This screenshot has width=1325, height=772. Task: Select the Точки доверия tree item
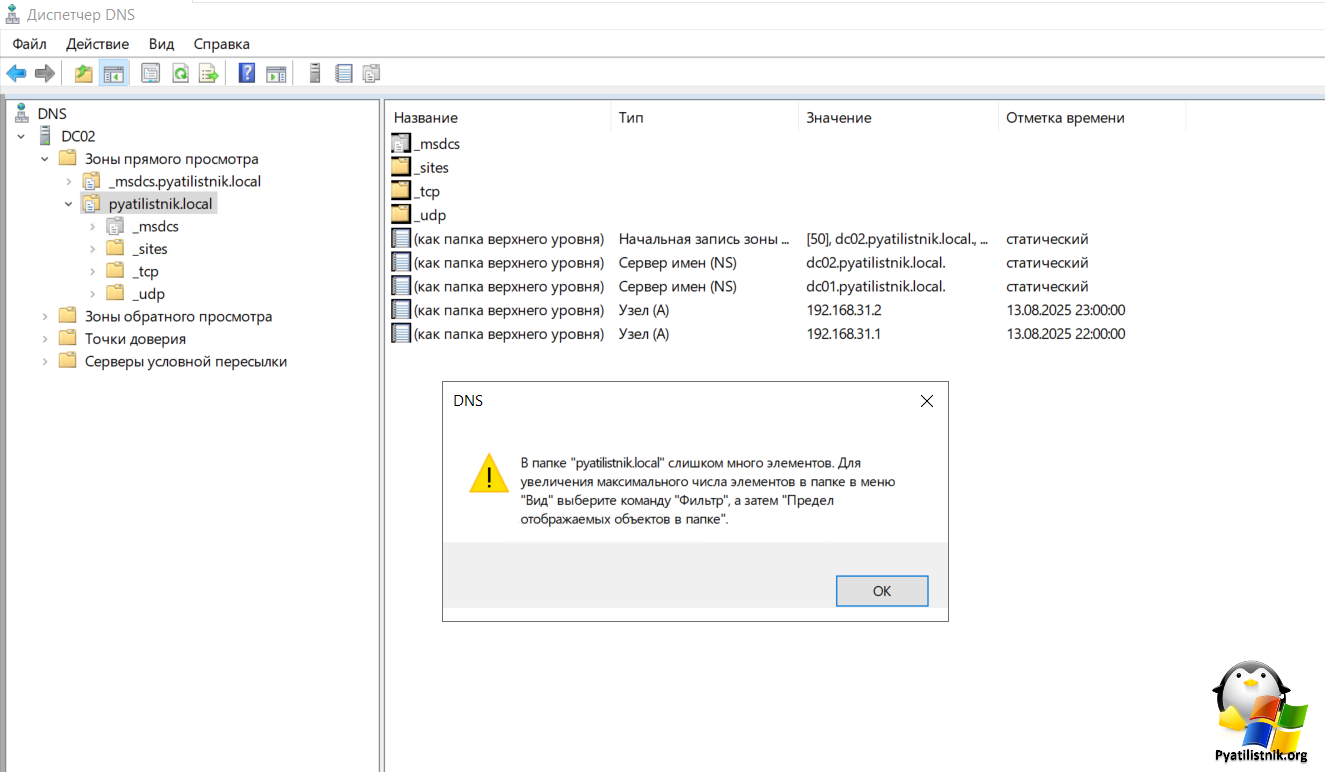[135, 339]
